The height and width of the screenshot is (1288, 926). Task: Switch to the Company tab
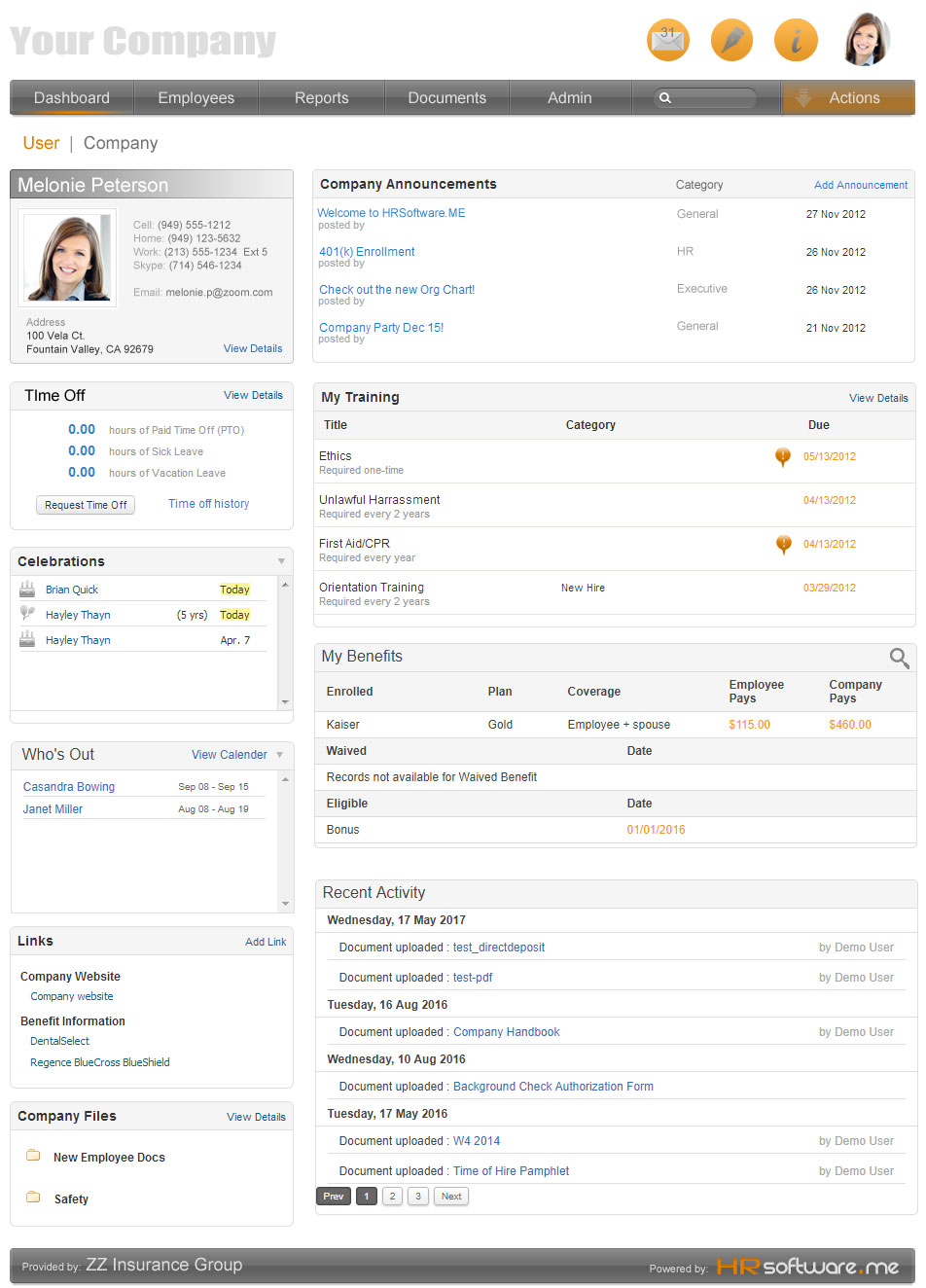pyautogui.click(x=121, y=143)
